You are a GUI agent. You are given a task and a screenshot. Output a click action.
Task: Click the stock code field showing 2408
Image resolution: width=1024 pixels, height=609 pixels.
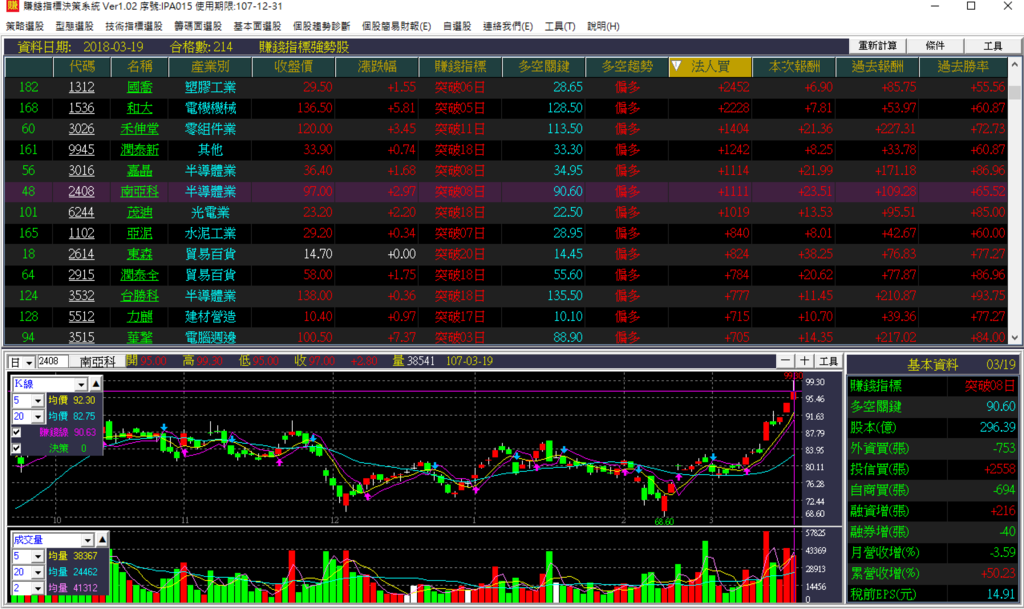(53, 361)
